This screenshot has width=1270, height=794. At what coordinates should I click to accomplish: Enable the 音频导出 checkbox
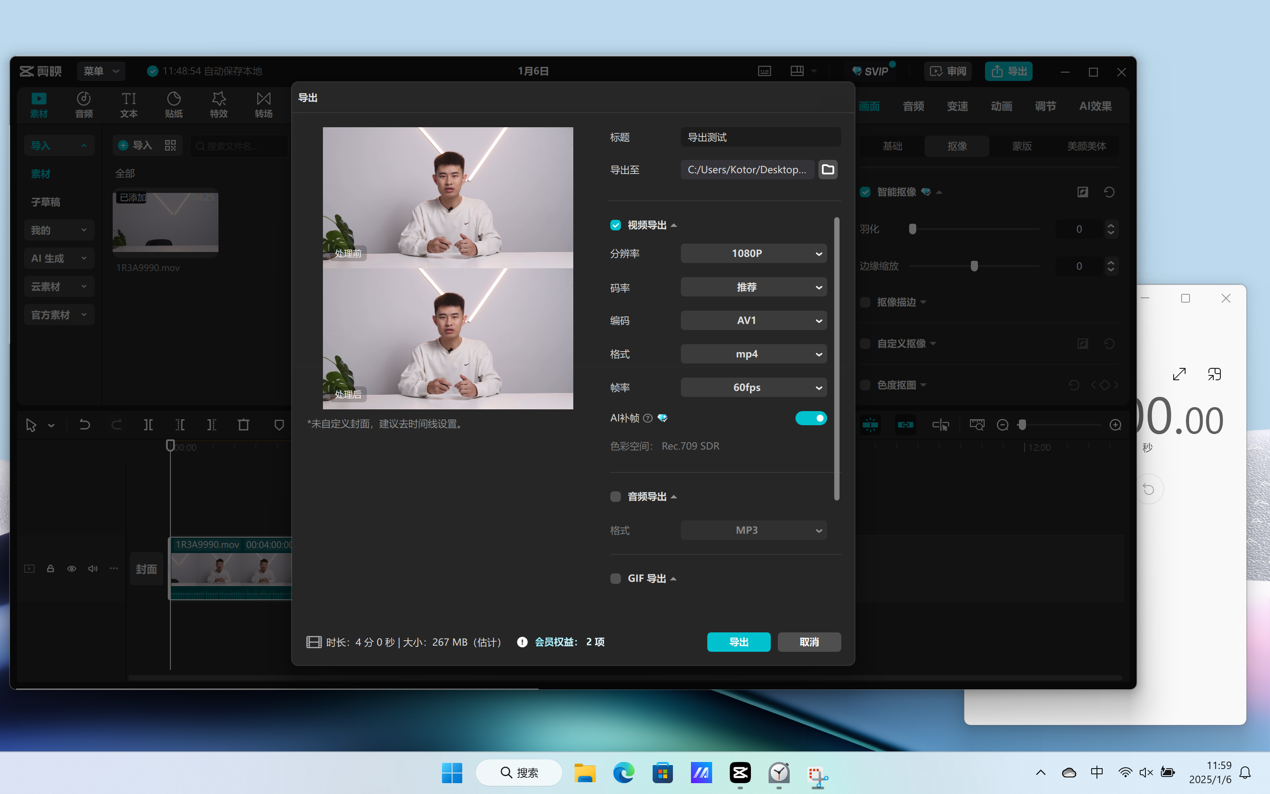616,497
